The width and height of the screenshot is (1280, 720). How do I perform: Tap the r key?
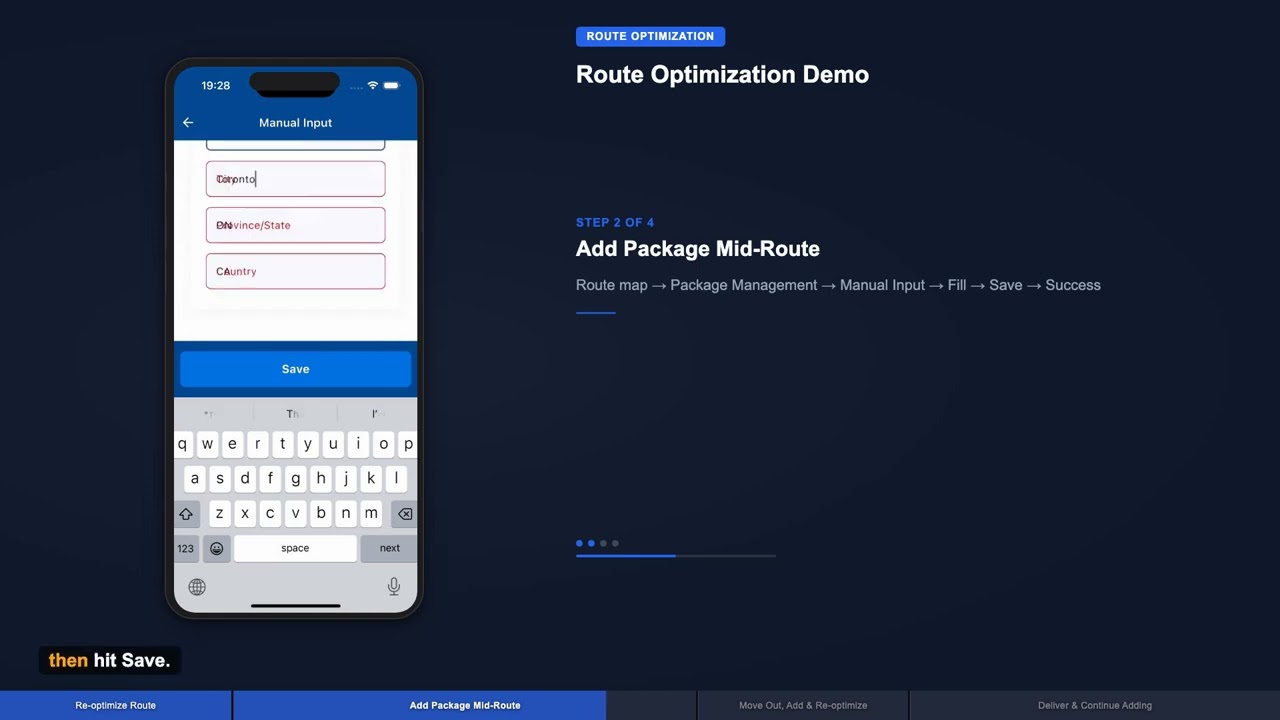[257, 444]
